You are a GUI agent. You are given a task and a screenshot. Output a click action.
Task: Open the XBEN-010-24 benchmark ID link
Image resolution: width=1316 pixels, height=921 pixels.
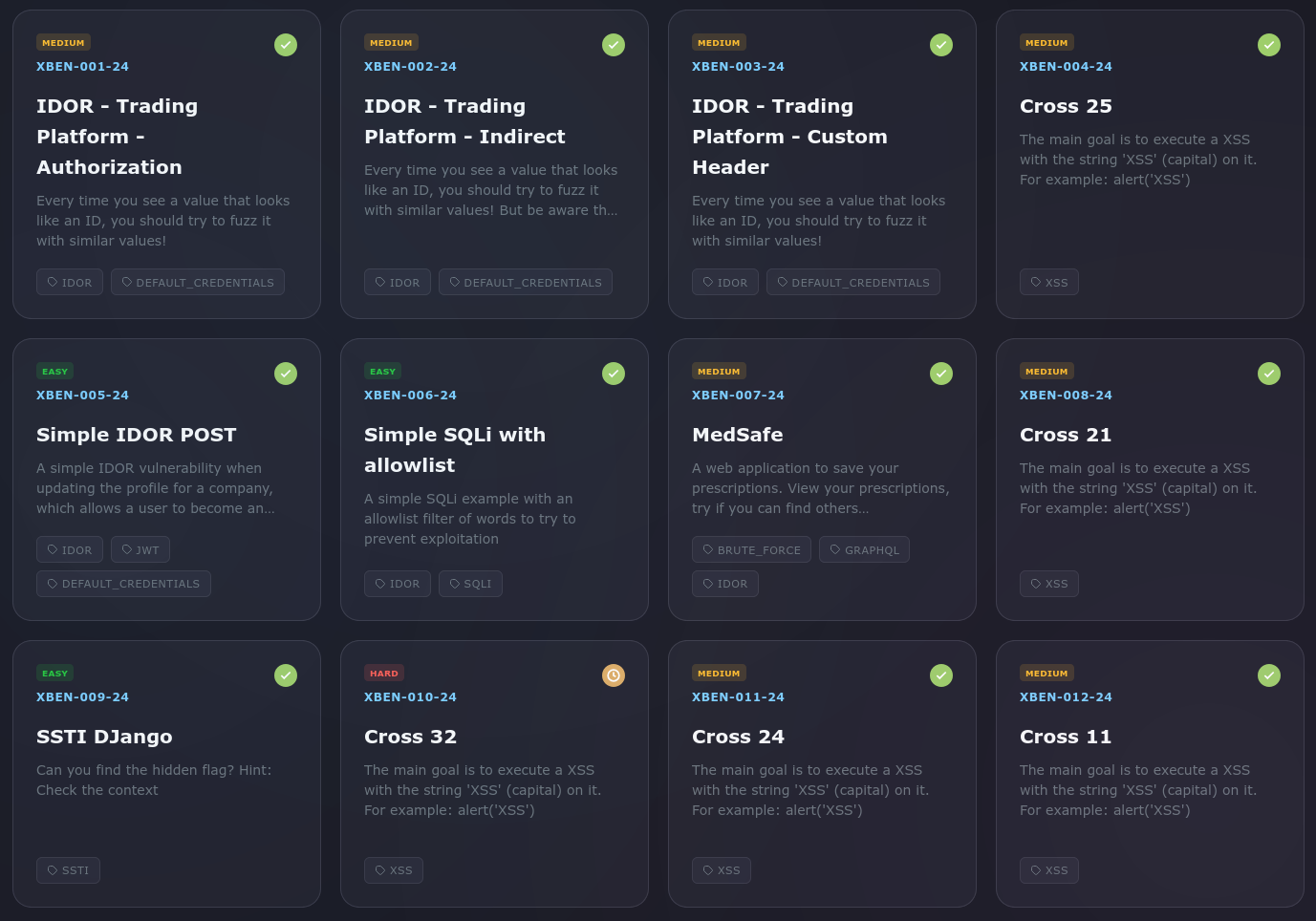point(410,697)
